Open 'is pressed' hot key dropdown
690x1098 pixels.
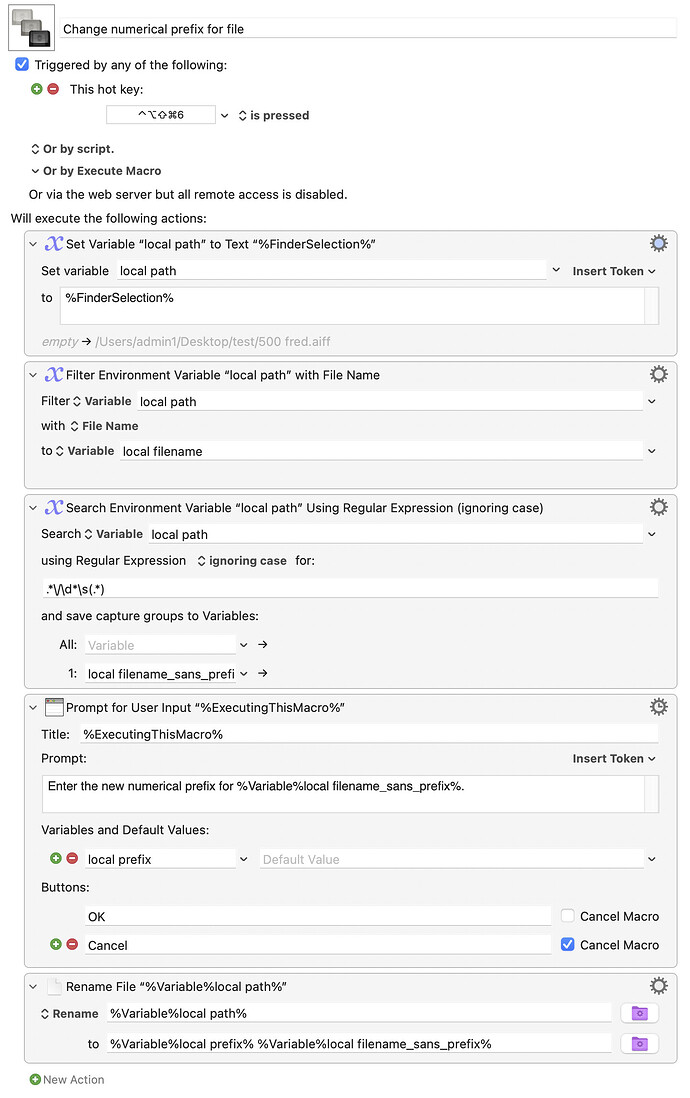273,115
